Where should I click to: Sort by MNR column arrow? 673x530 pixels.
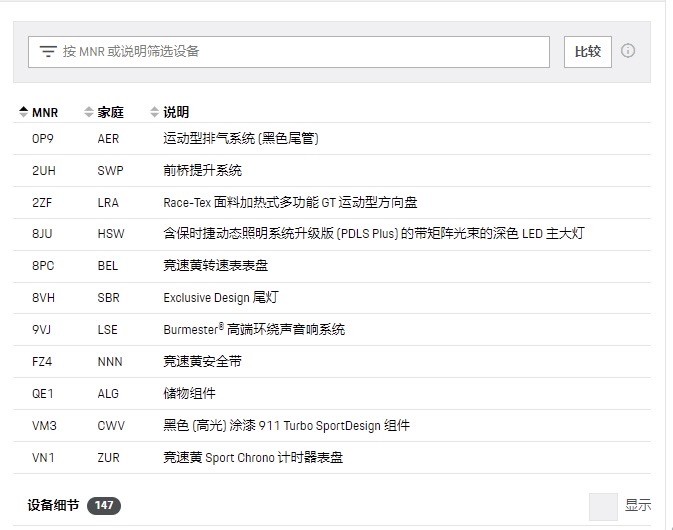24,112
